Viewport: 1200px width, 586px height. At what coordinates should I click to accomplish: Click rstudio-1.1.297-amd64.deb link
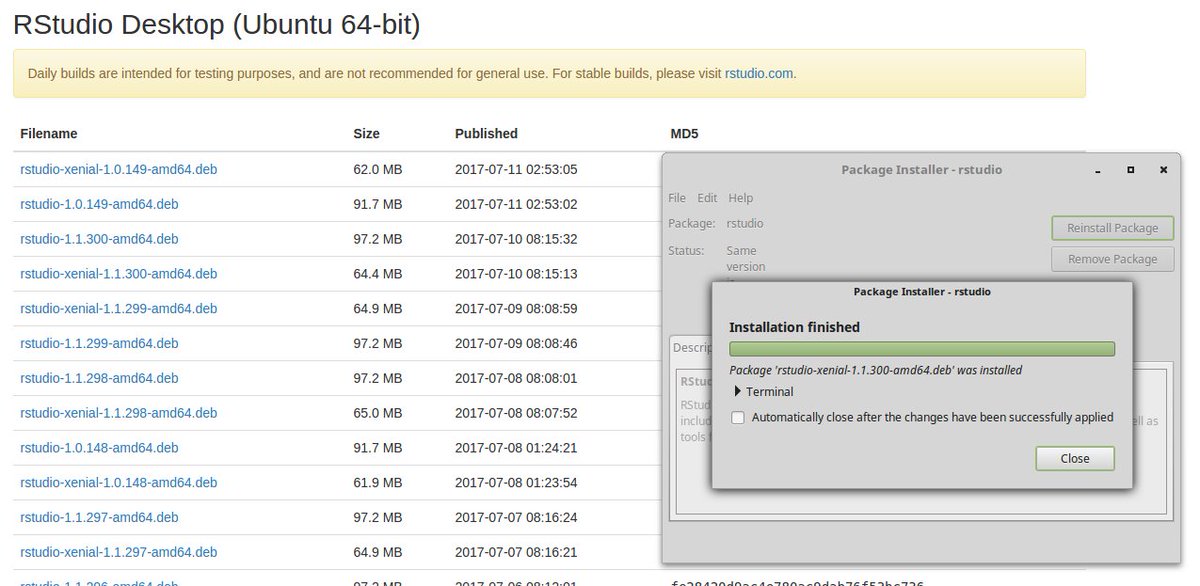[x=99, y=517]
